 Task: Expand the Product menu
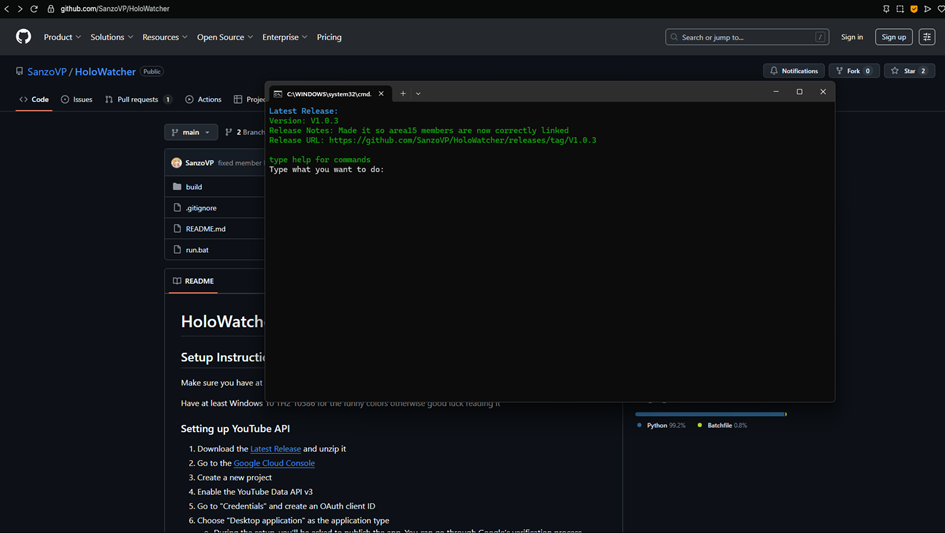[62, 37]
